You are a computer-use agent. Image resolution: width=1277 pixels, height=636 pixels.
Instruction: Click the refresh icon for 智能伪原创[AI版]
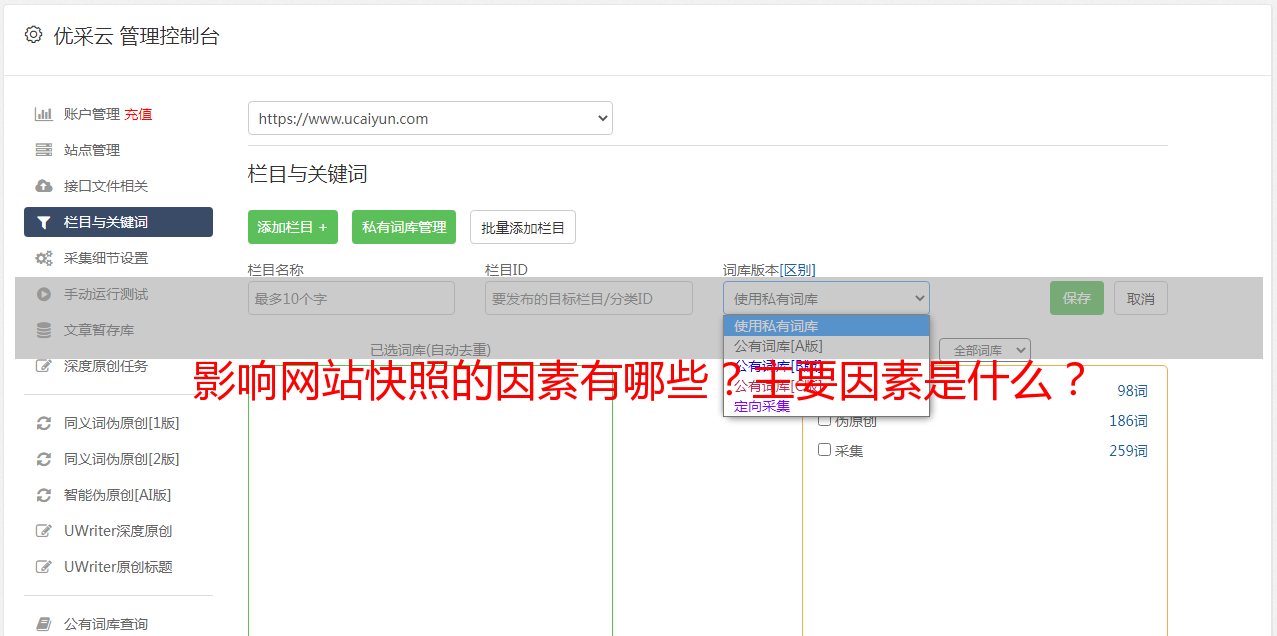(44, 495)
